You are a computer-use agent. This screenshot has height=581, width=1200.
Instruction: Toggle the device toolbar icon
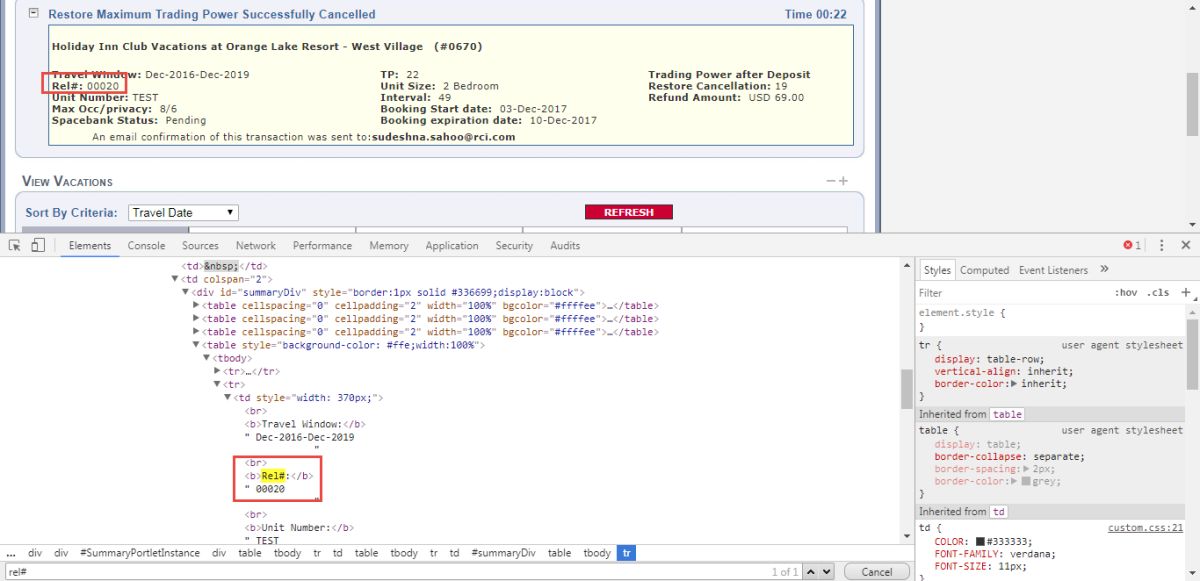38,245
